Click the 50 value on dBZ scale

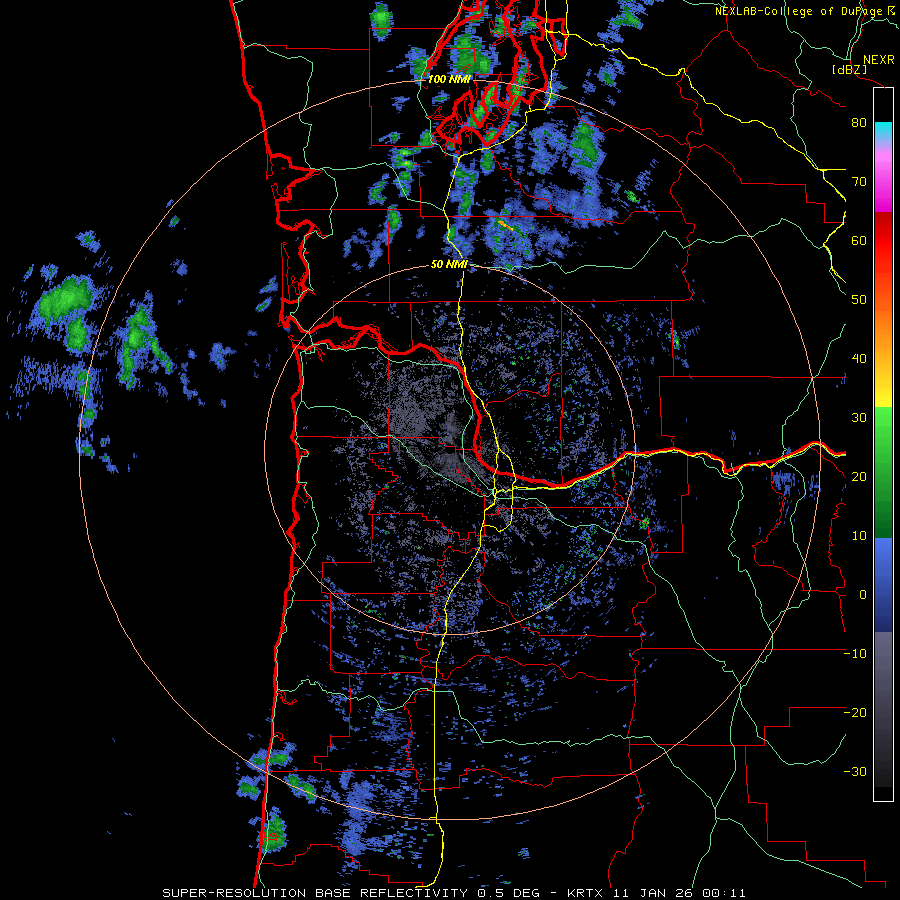click(x=859, y=300)
